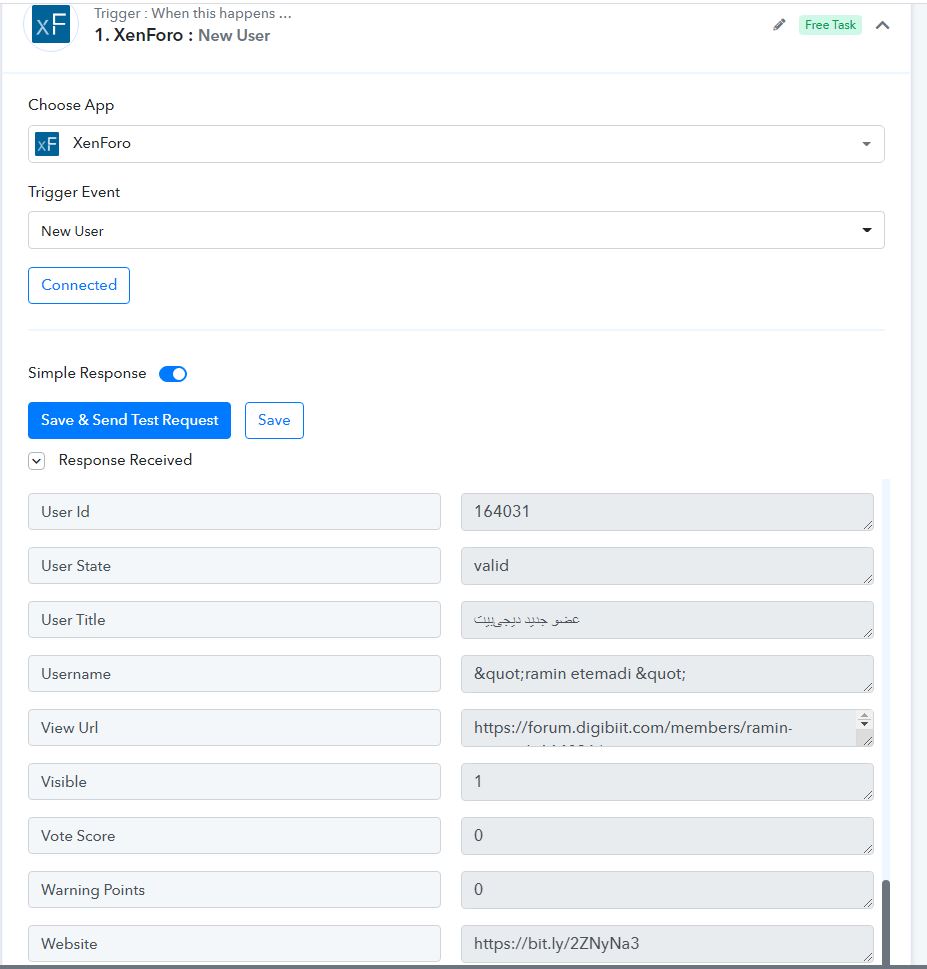
Task: Click the resize handle of Website value
Action: (868, 957)
